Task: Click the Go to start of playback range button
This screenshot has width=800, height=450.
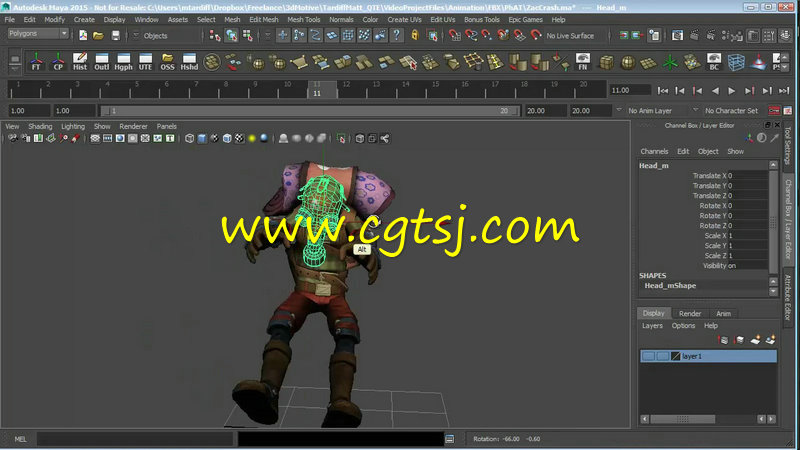Action: click(663, 90)
